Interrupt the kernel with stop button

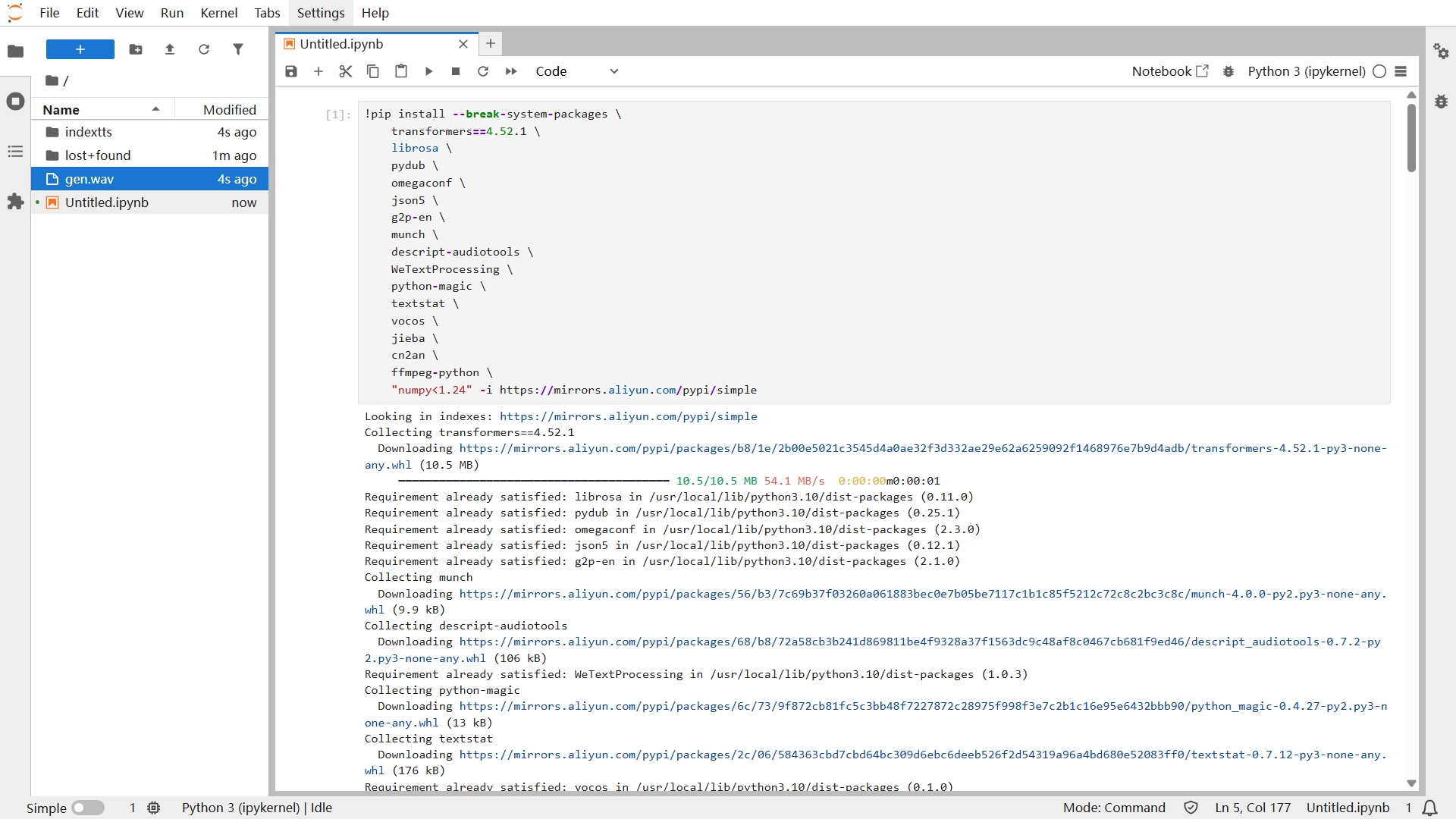[456, 71]
